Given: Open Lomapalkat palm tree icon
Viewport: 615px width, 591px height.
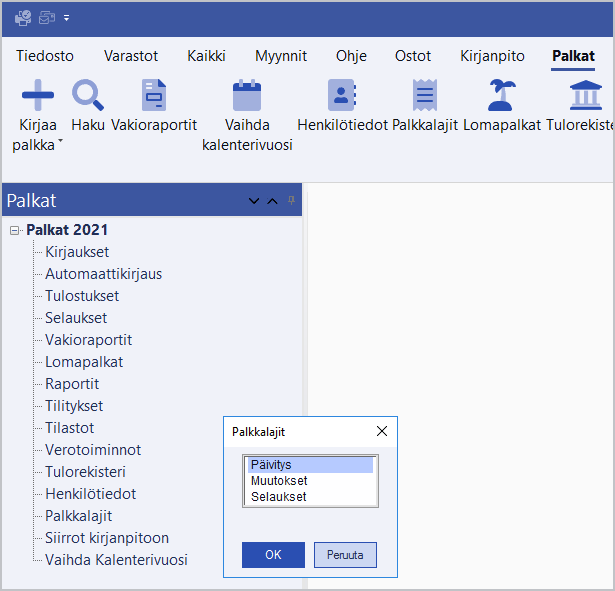Looking at the screenshot, I should (501, 96).
